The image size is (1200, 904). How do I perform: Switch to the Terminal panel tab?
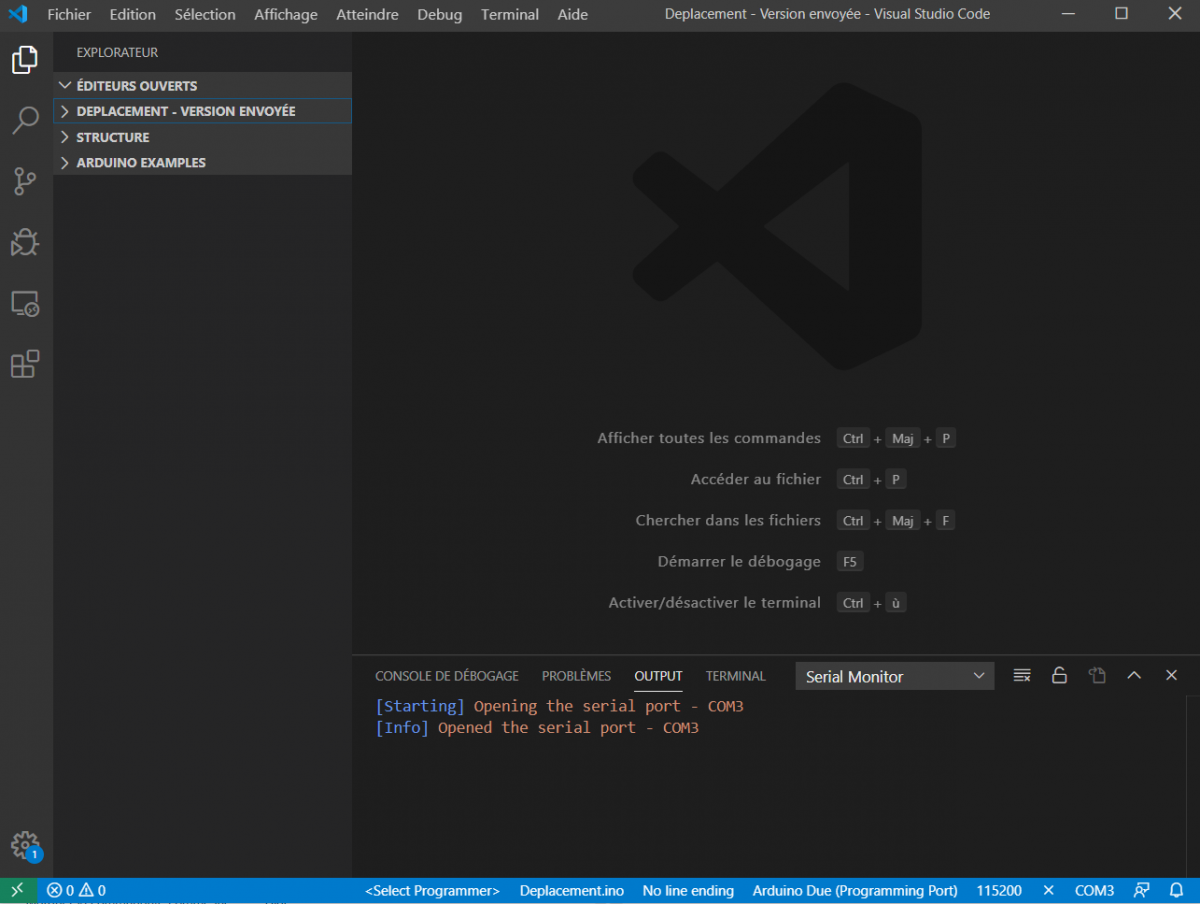click(735, 676)
